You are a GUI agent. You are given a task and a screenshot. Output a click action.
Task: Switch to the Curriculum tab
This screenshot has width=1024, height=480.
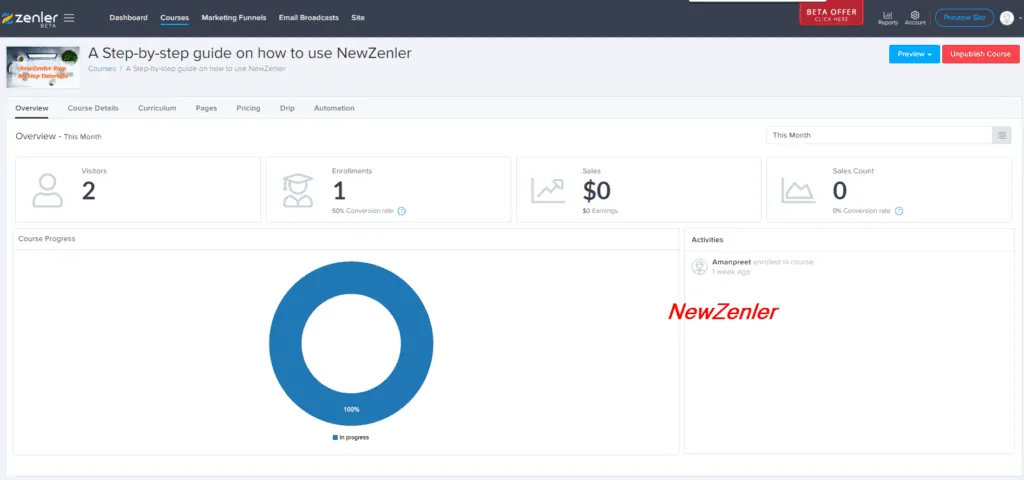pyautogui.click(x=157, y=108)
